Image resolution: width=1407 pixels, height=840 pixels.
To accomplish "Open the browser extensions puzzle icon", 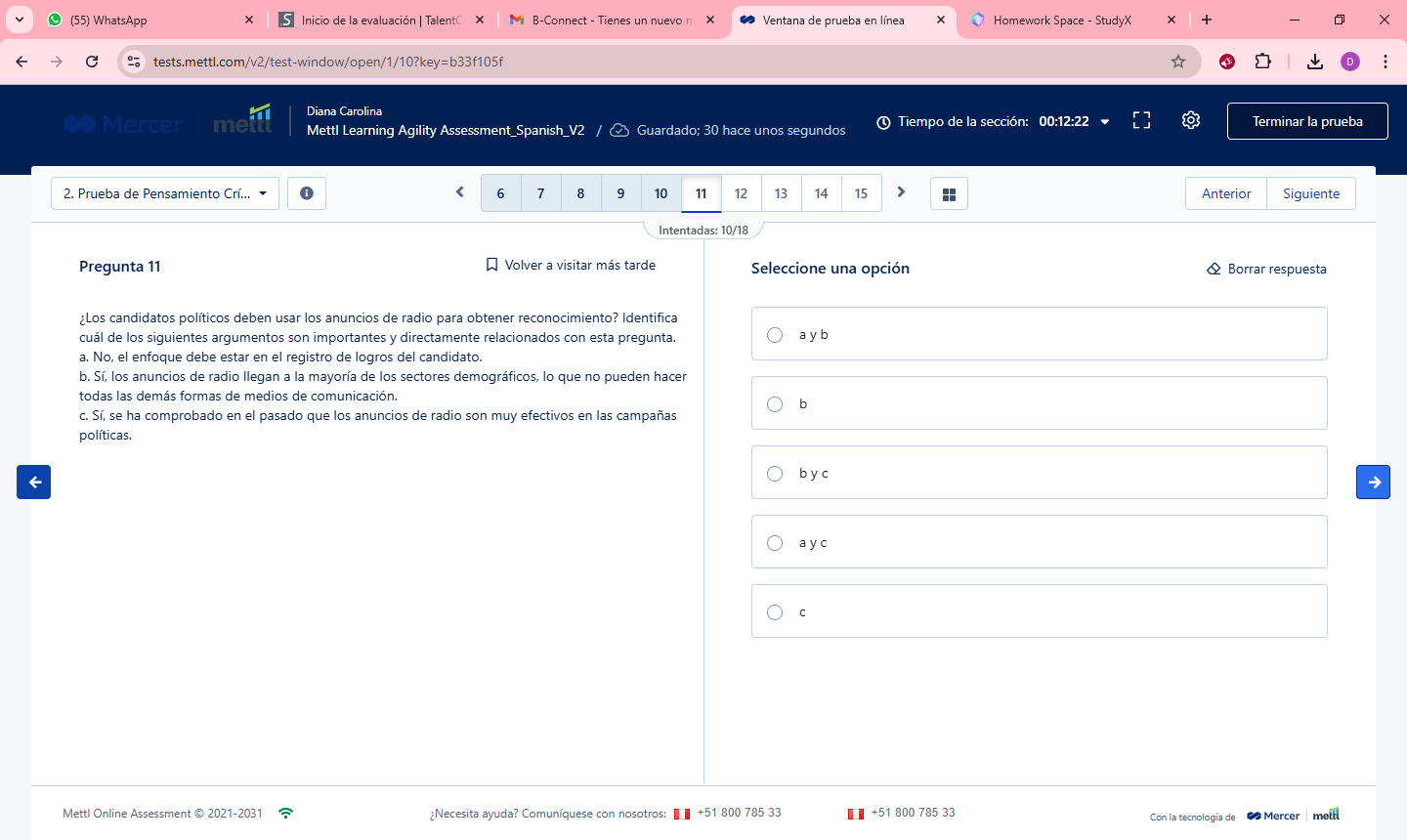I will [x=1262, y=62].
